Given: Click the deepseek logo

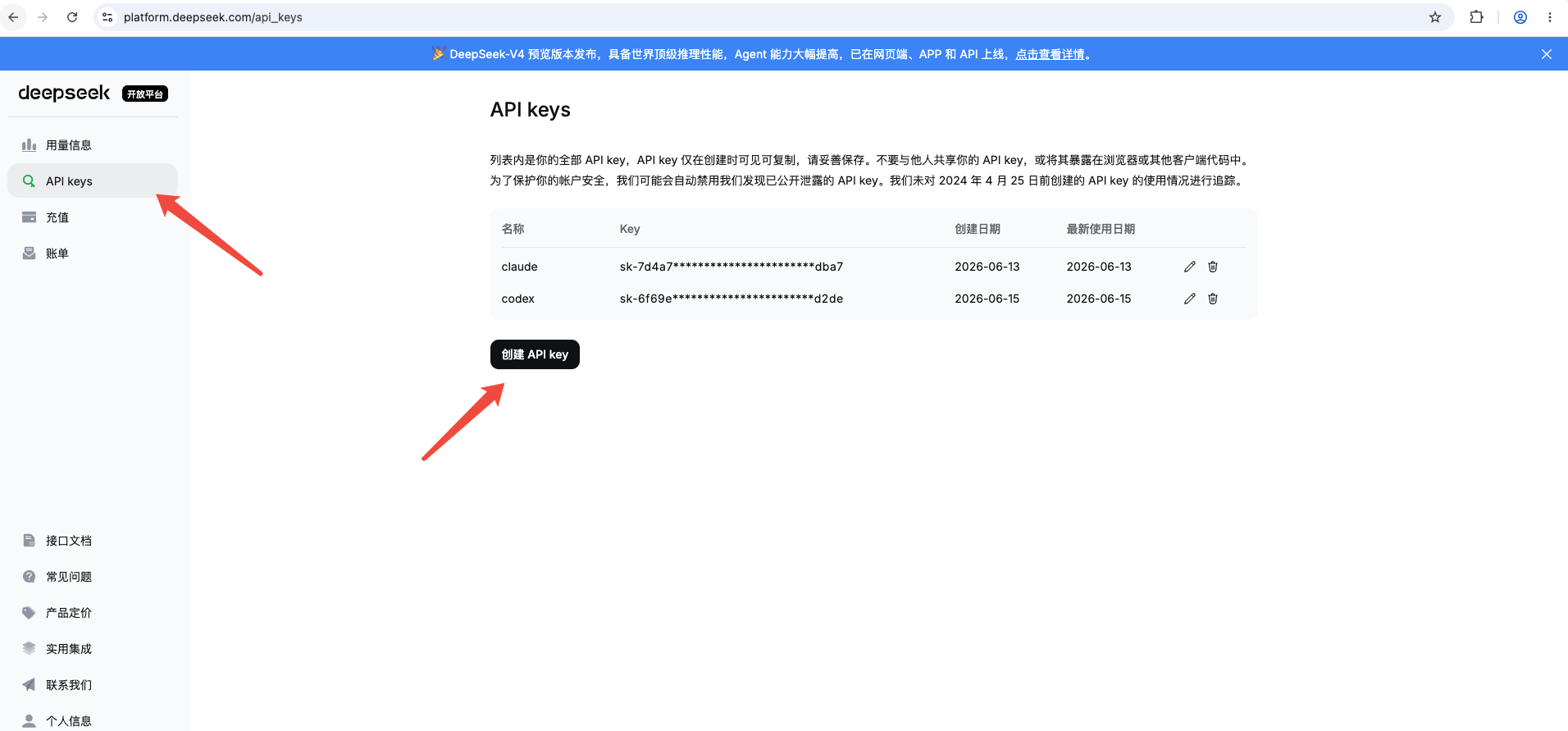Looking at the screenshot, I should (x=64, y=93).
